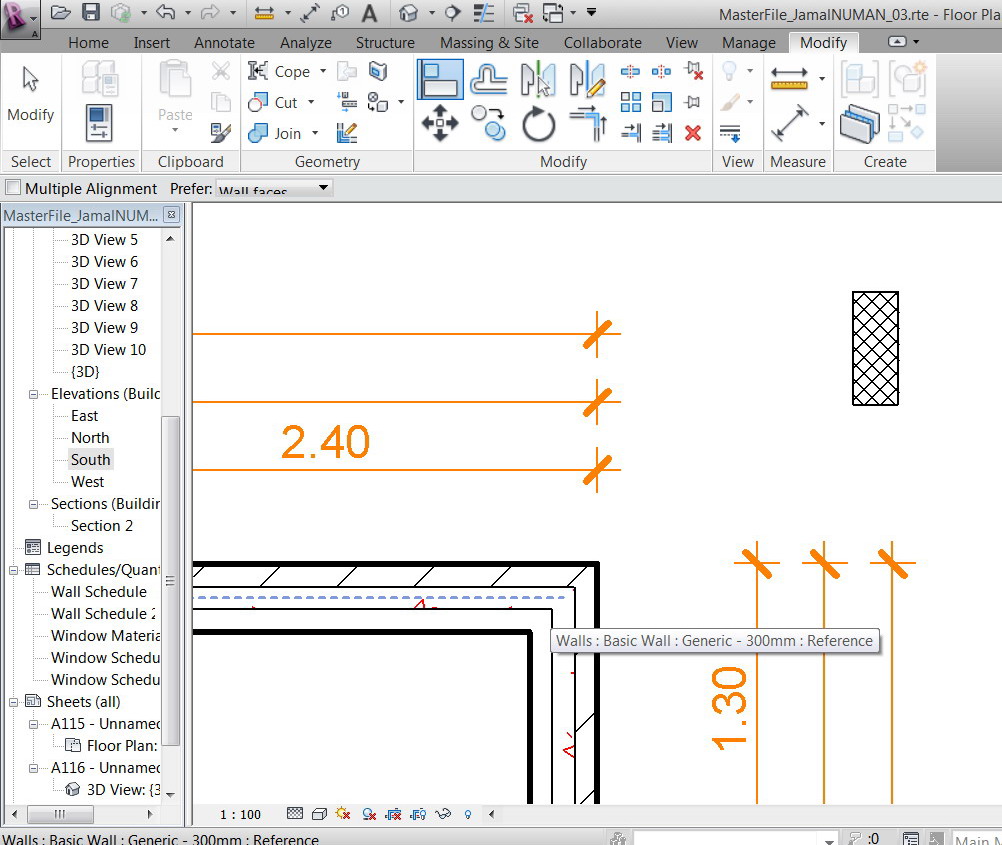The image size is (1002, 845).
Task: Open the Massing & Site tab
Action: pyautogui.click(x=489, y=43)
